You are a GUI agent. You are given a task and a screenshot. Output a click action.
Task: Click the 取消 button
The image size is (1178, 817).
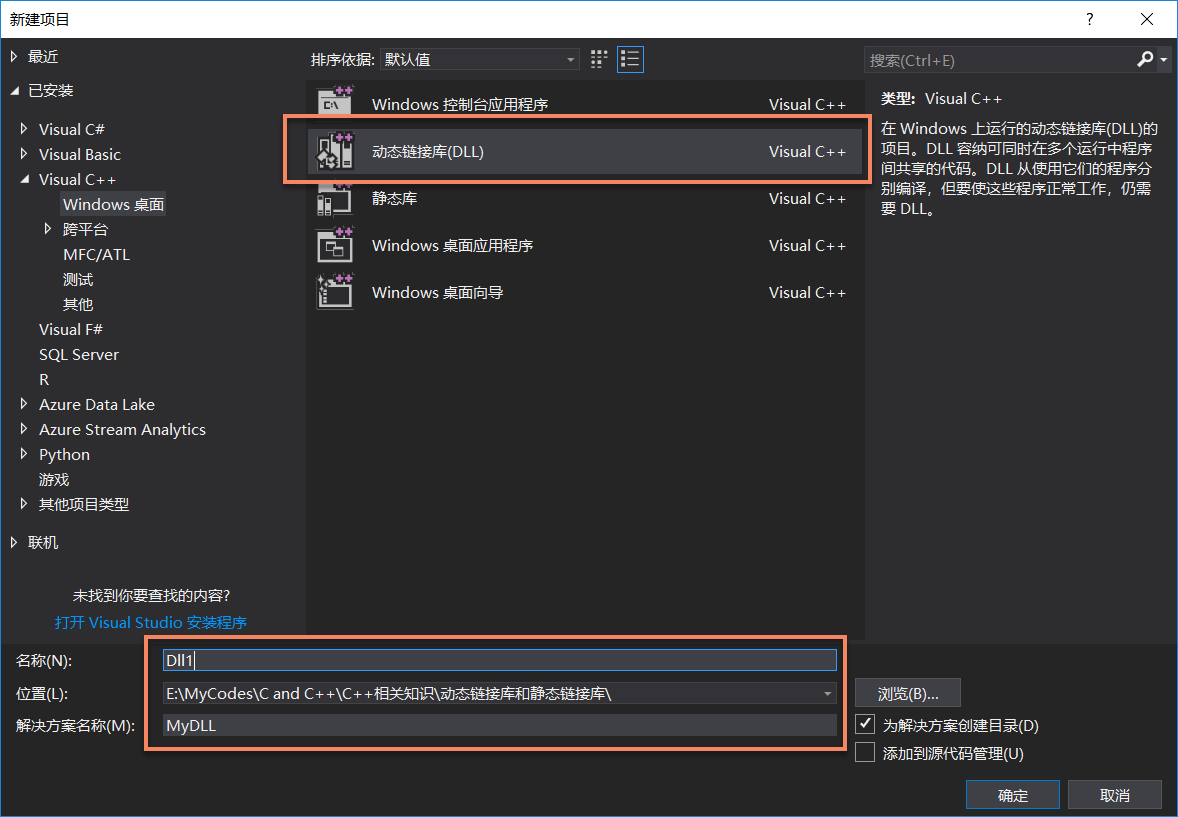(x=1115, y=794)
